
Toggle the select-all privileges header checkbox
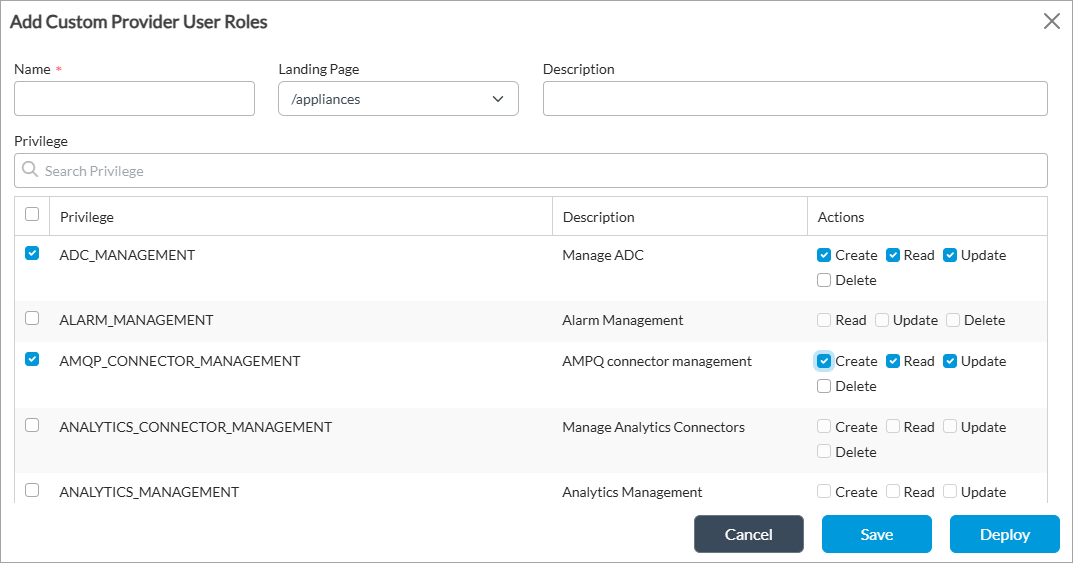click(32, 214)
